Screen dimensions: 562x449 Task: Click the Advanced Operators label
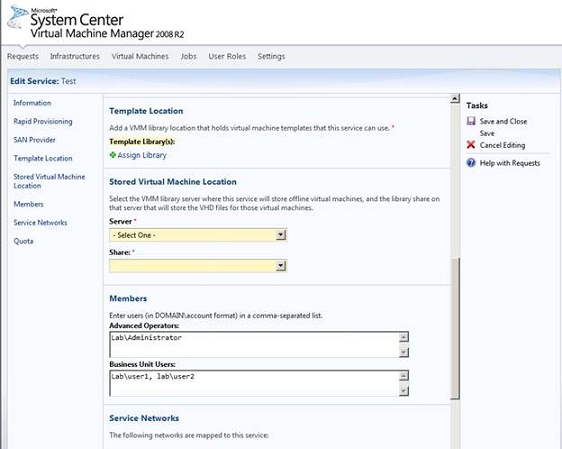[x=144, y=326]
